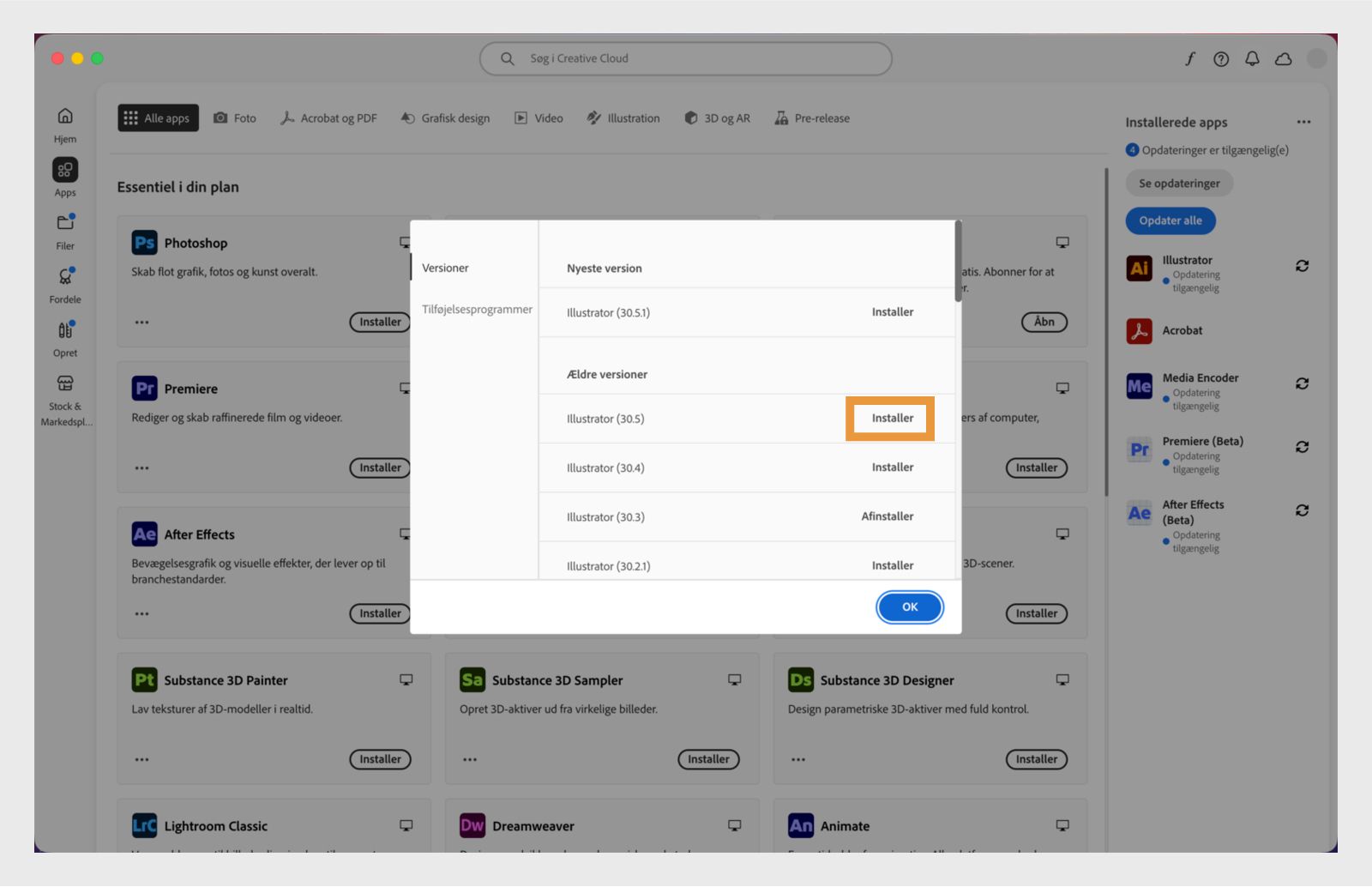Click Opdater alle button
This screenshot has width=1372, height=887.
point(1170,220)
